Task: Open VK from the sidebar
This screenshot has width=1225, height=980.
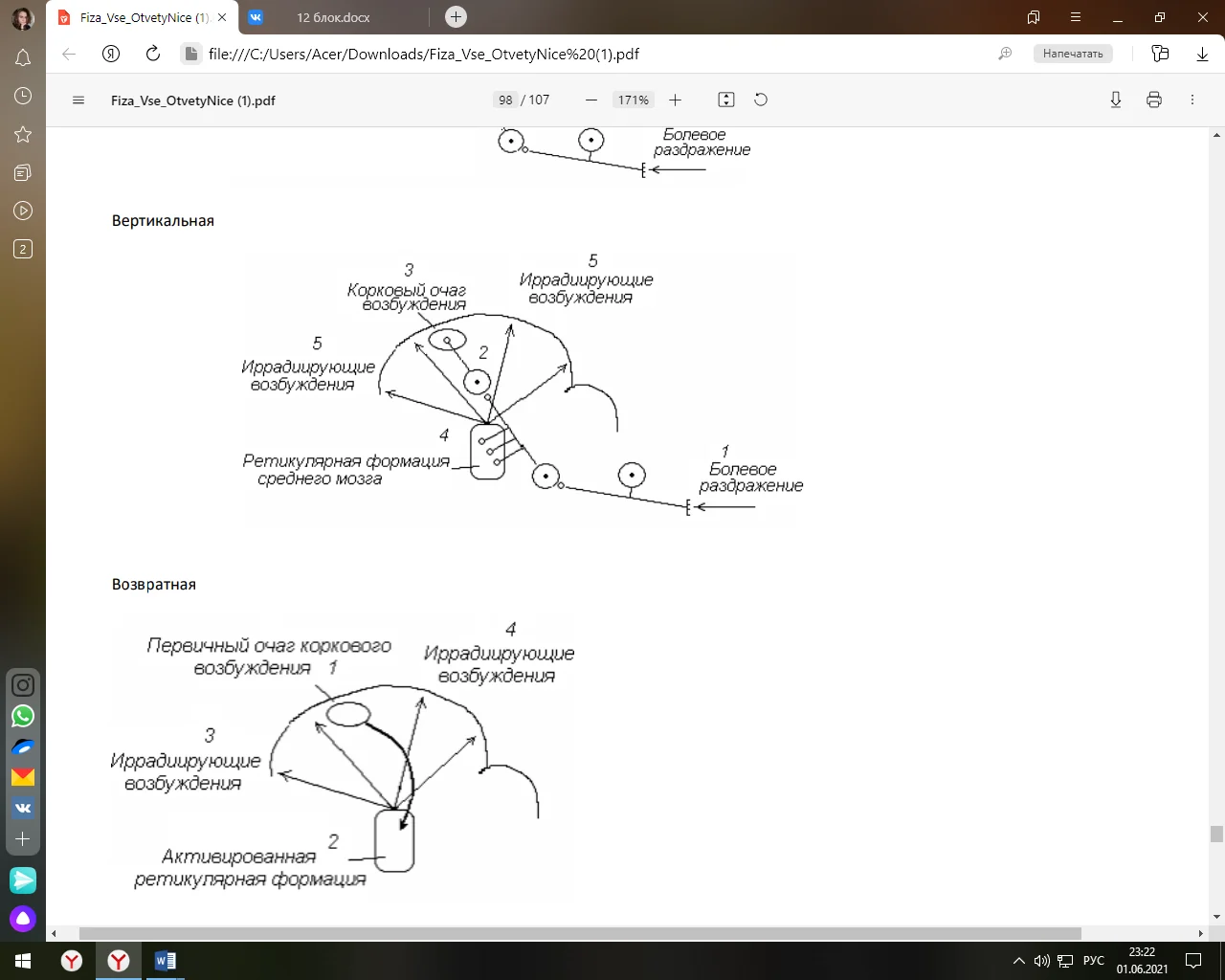Action: click(23, 808)
